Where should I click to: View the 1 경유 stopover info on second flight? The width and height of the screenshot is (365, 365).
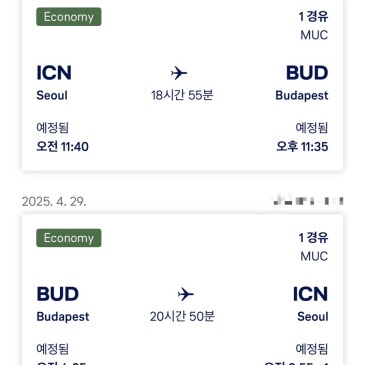[x=313, y=238]
